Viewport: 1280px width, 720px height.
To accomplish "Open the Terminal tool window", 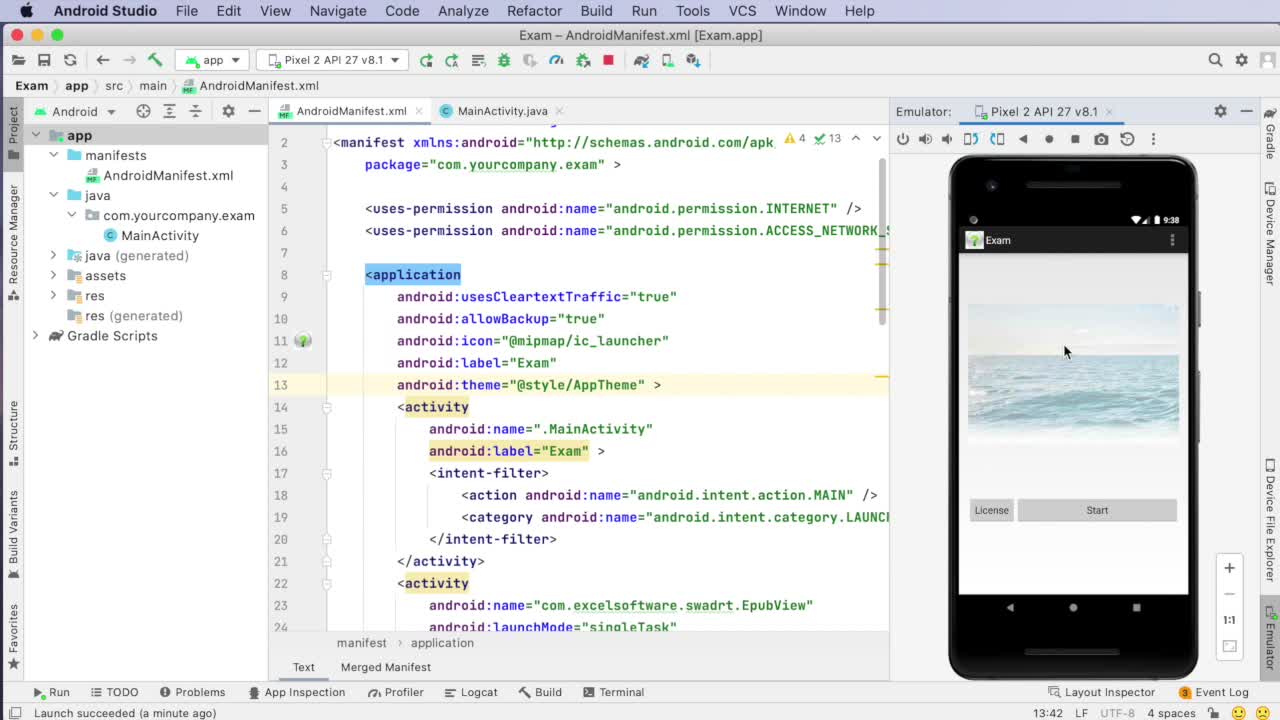I will pyautogui.click(x=613, y=692).
